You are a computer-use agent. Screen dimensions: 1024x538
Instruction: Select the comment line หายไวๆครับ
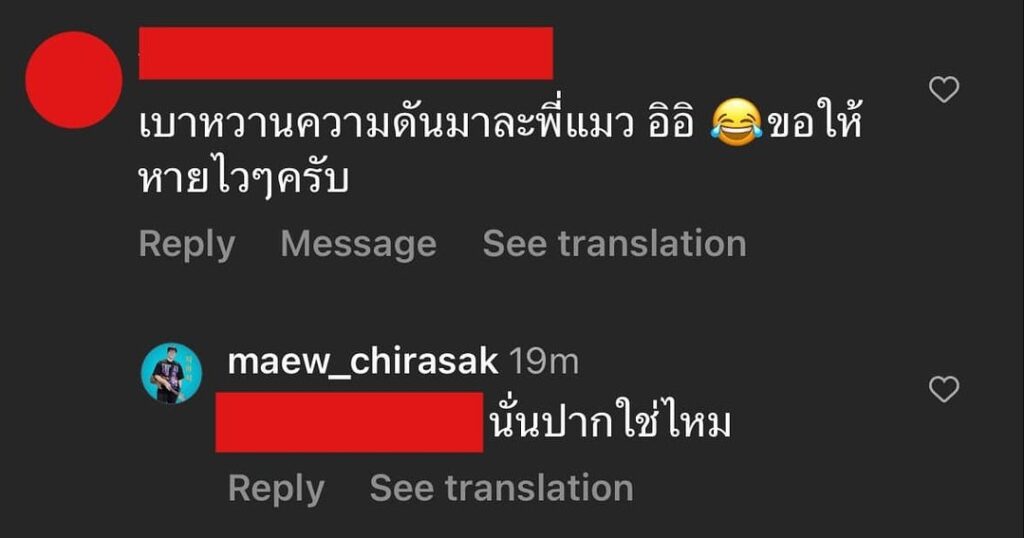coord(243,180)
